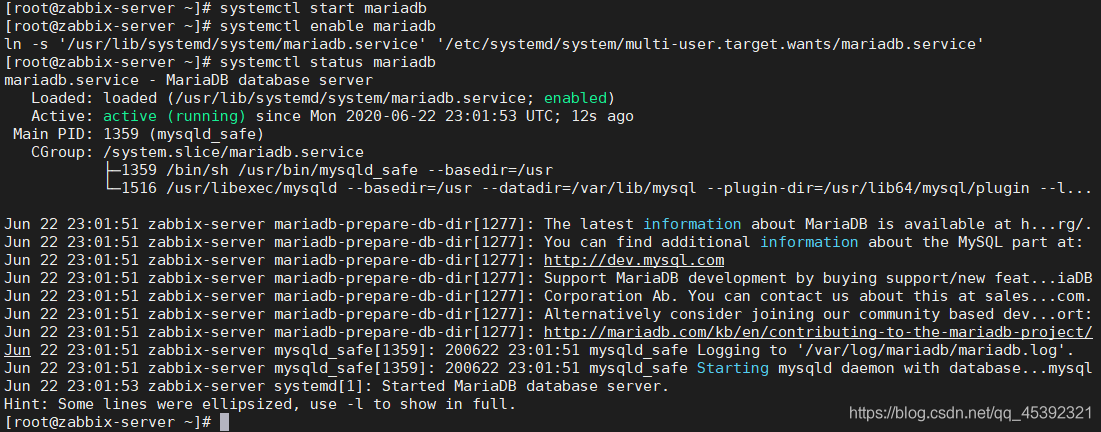1101x432 pixels.
Task: Open the http://dev.mysql.com link
Action: point(634,261)
